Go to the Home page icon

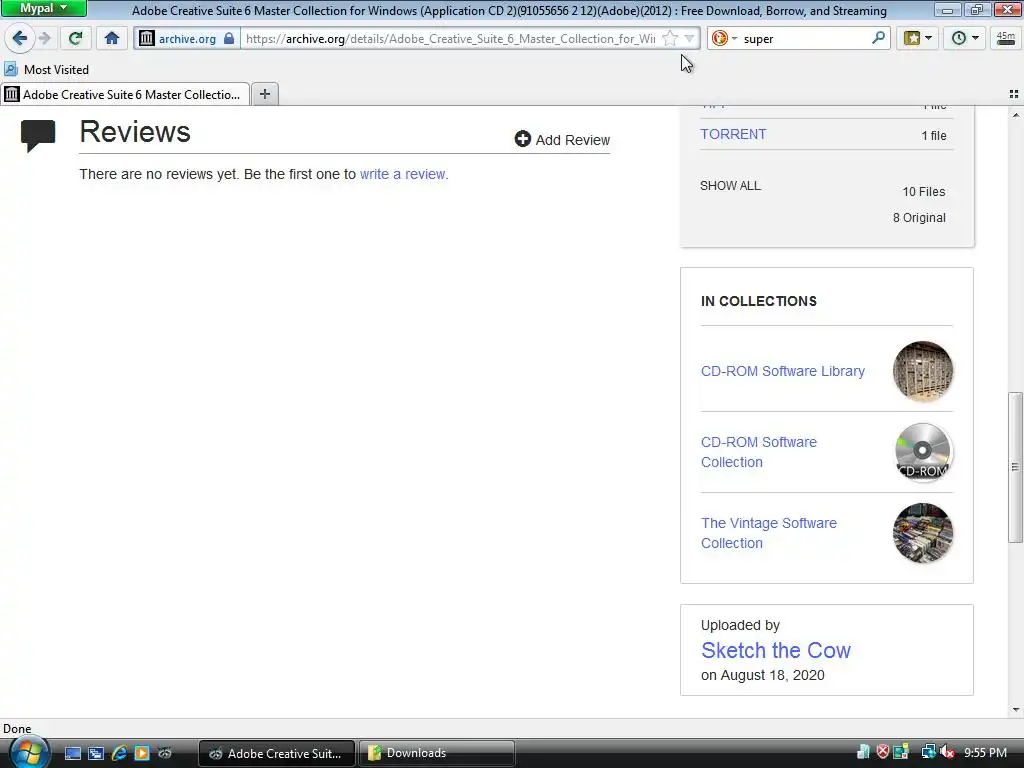(112, 39)
